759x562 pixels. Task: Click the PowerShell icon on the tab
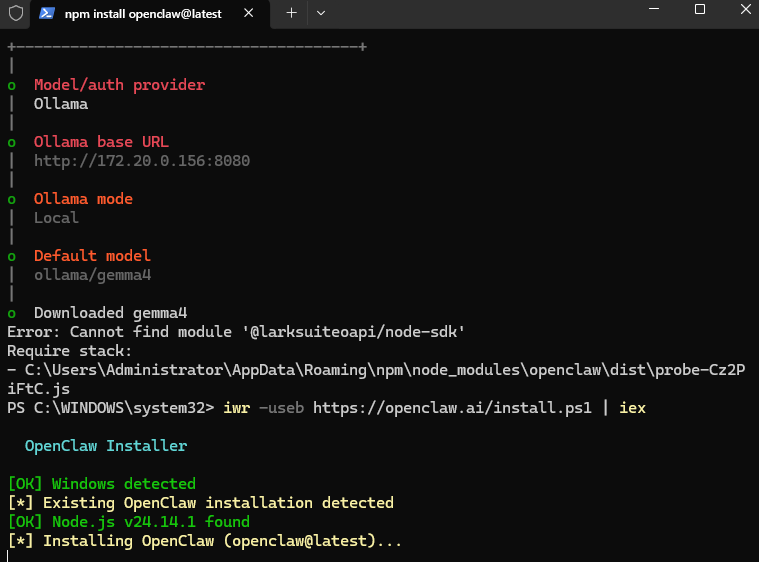click(46, 13)
